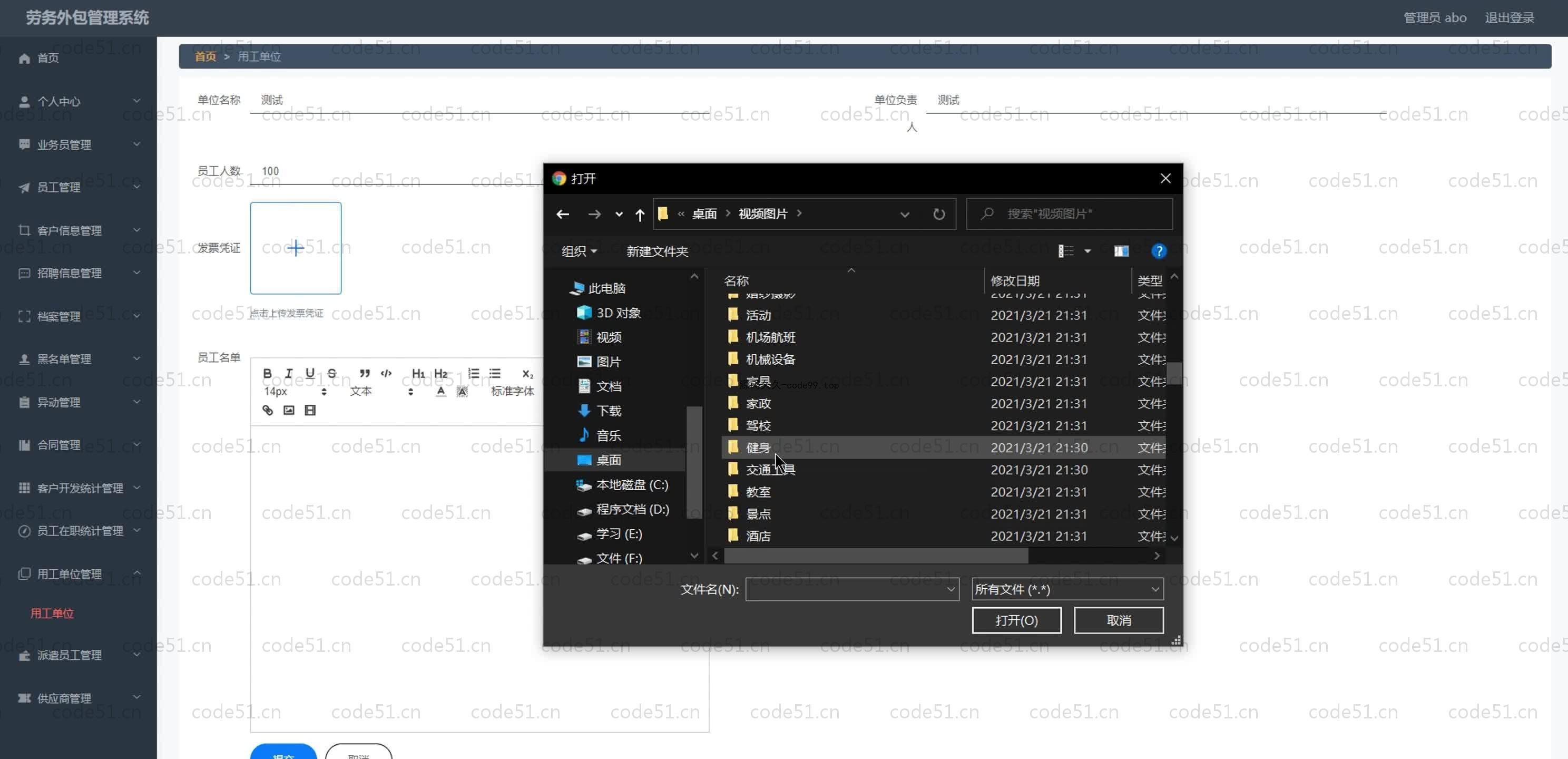The width and height of the screenshot is (1568, 759).
Task: Click 退出登录 link
Action: (x=1510, y=18)
